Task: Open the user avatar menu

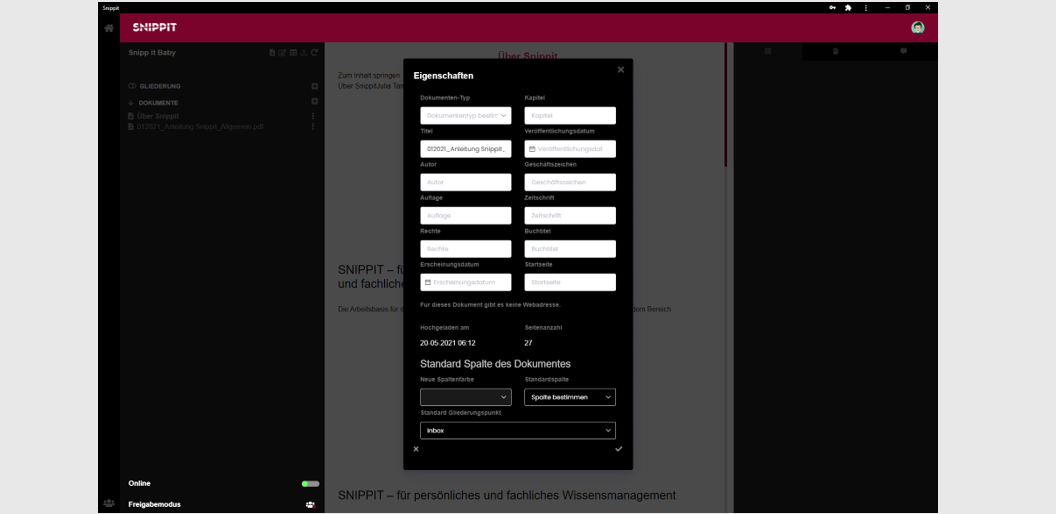Action: coord(917,28)
